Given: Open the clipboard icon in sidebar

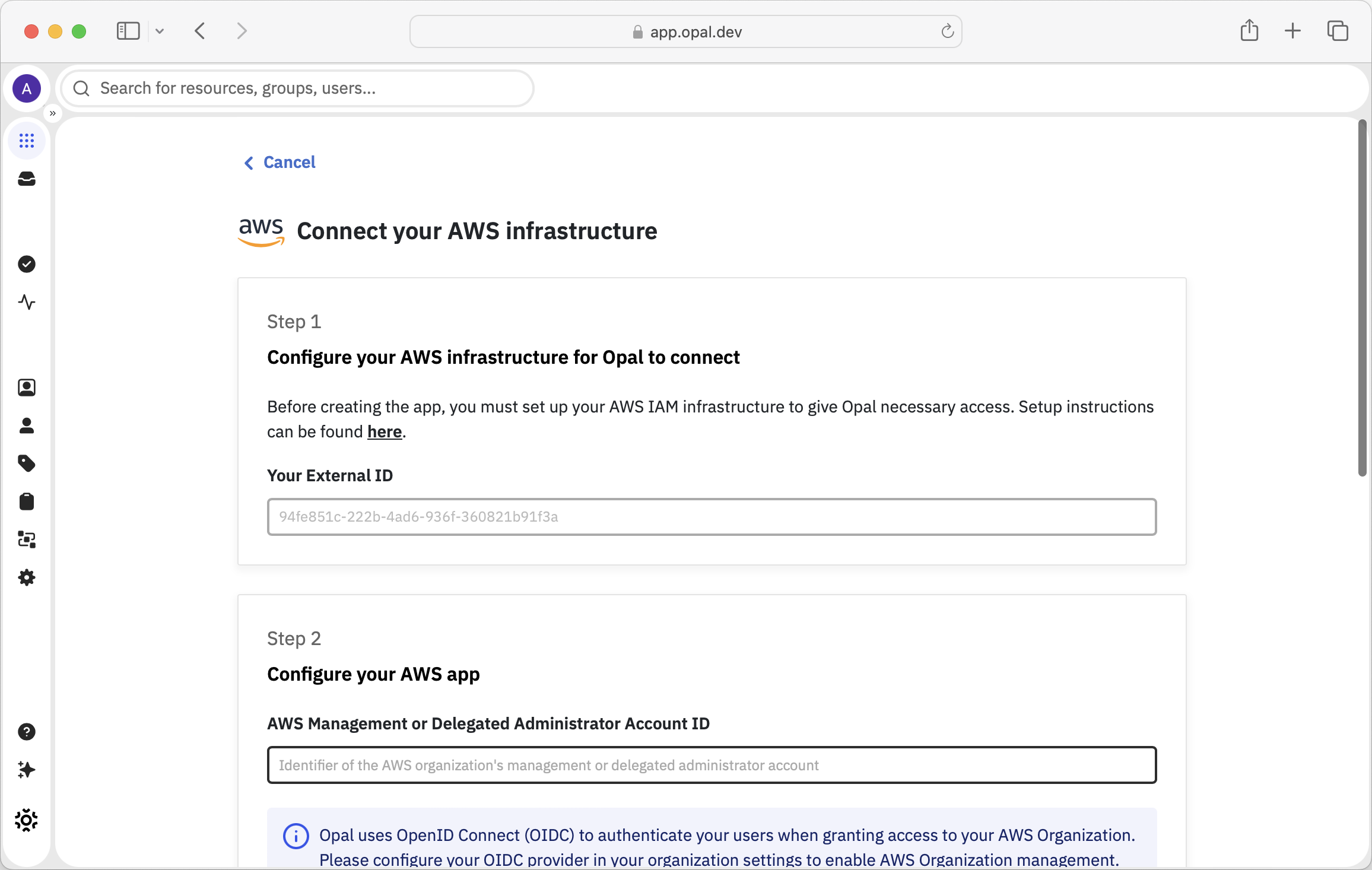Looking at the screenshot, I should click(27, 501).
